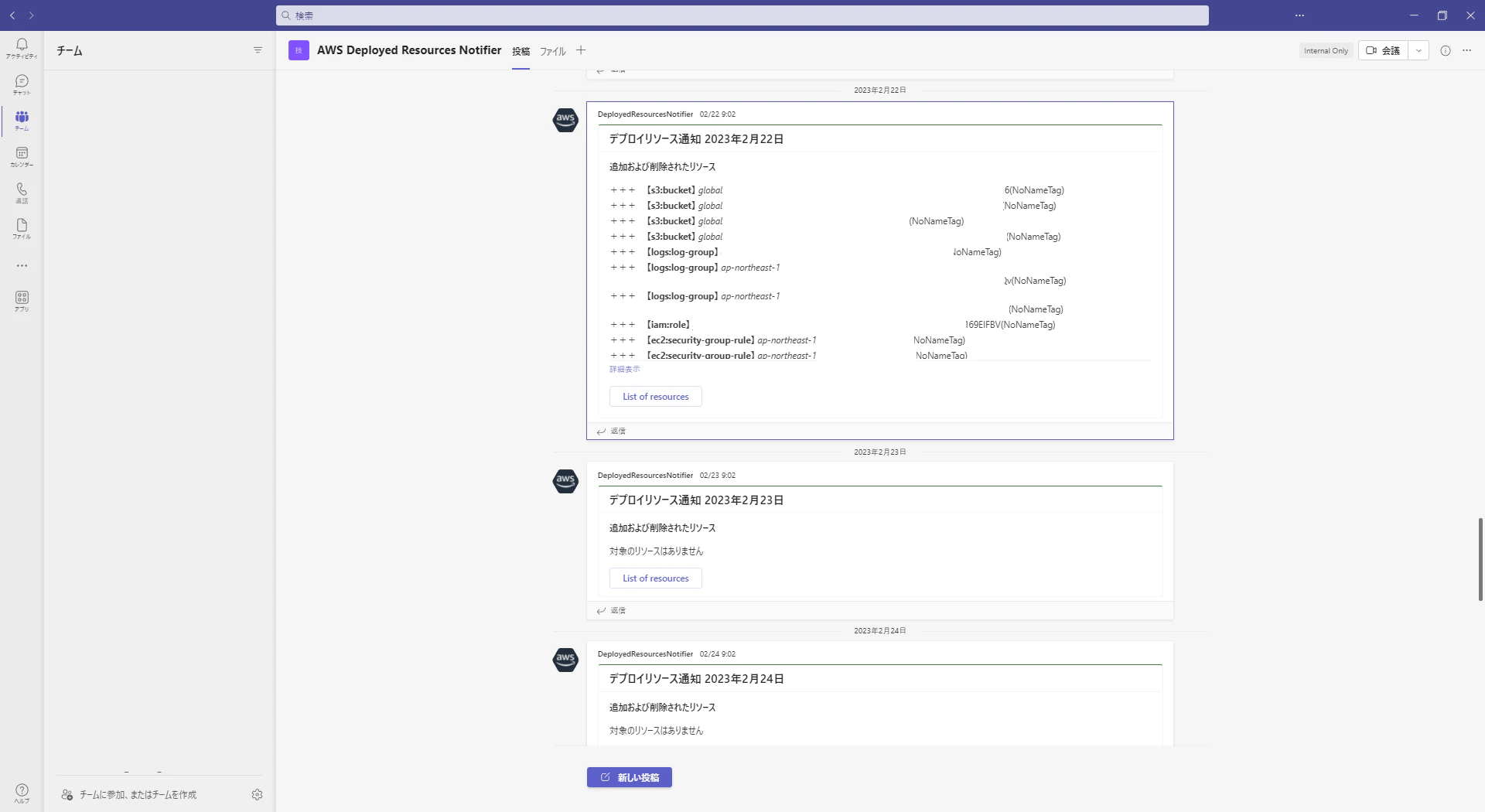Click the heading デプロイリソース通知 2023年2月23日

pyautogui.click(x=696, y=500)
